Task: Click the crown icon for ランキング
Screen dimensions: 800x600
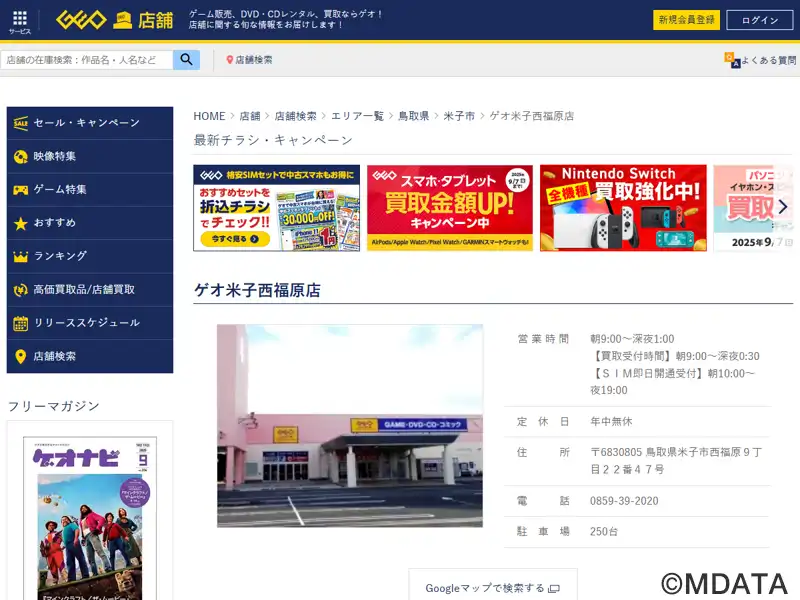Action: (20, 257)
